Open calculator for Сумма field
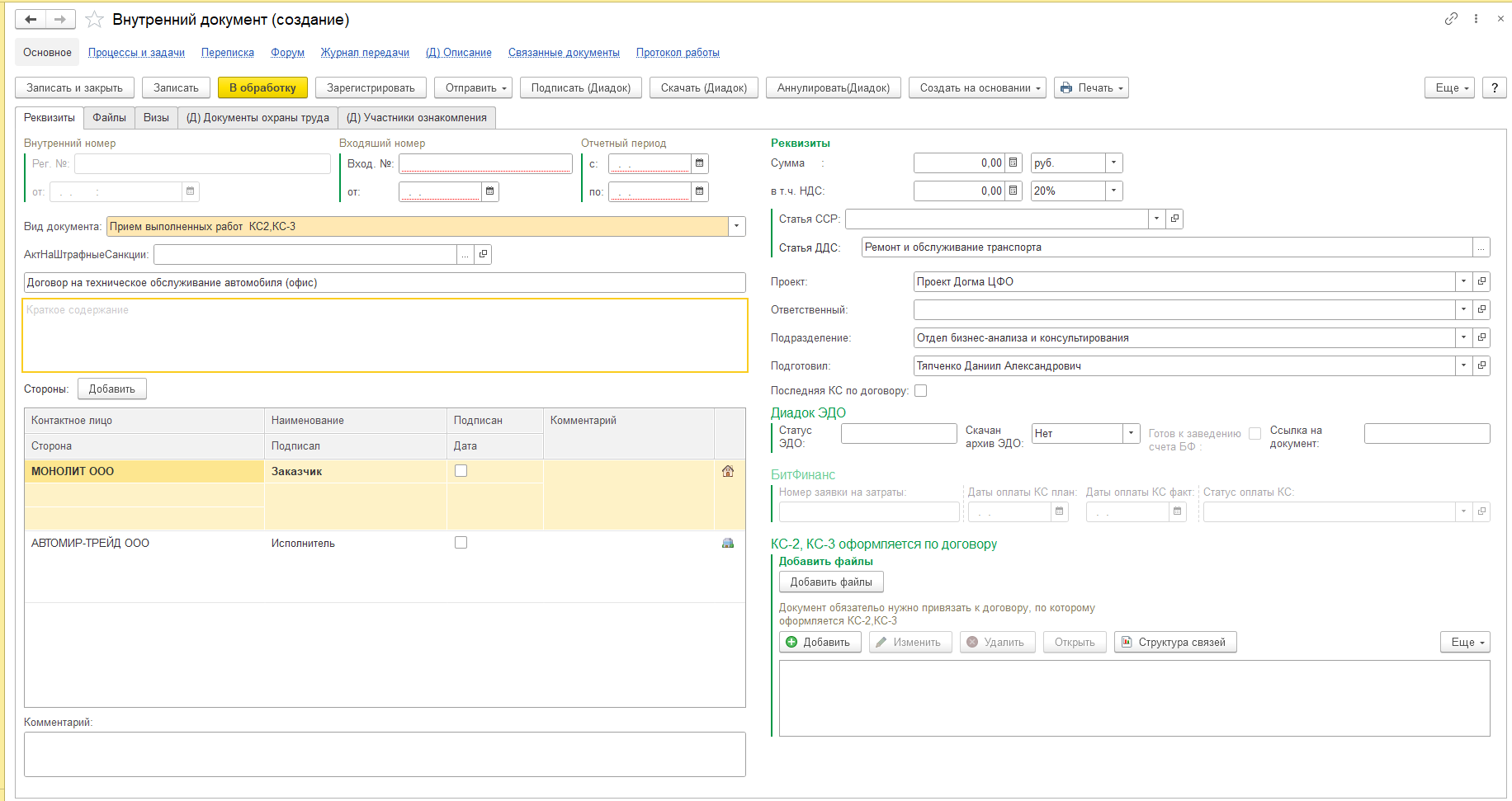This screenshot has height=801, width=1512. (1014, 163)
